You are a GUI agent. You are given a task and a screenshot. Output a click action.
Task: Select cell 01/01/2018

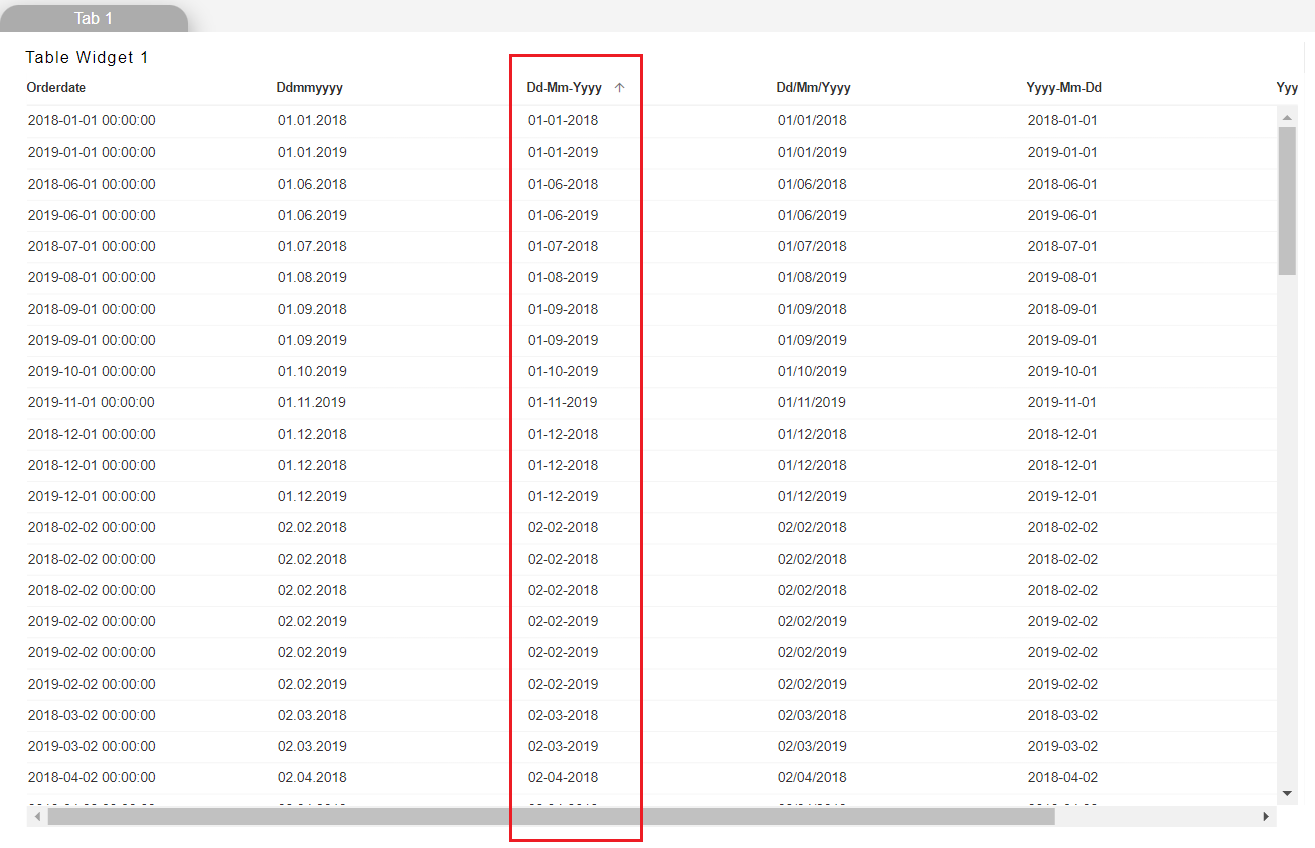812,121
